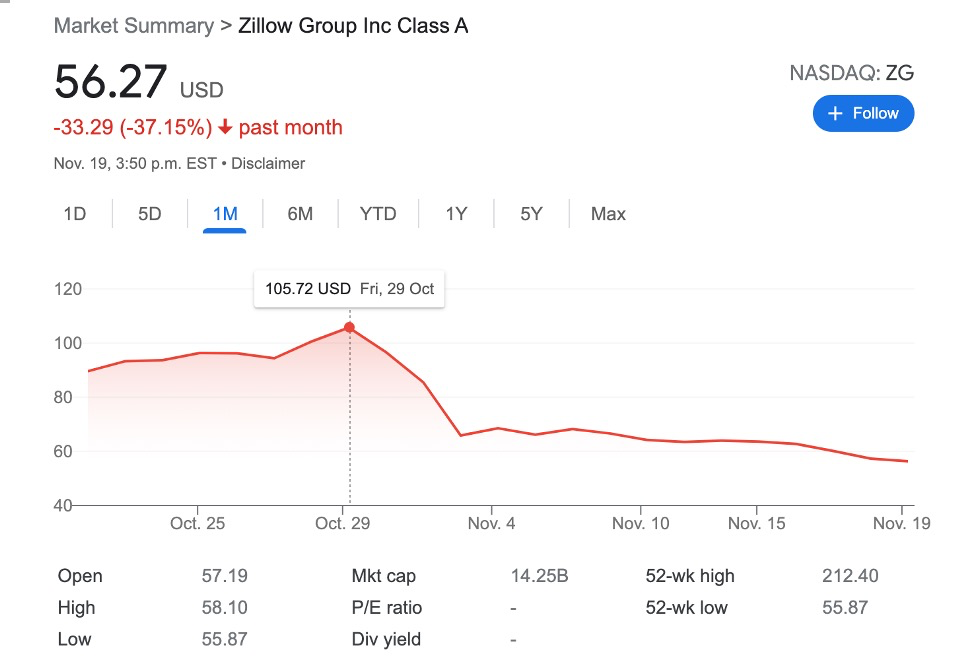Open the Max time range chart
The image size is (968, 664).
point(608,214)
